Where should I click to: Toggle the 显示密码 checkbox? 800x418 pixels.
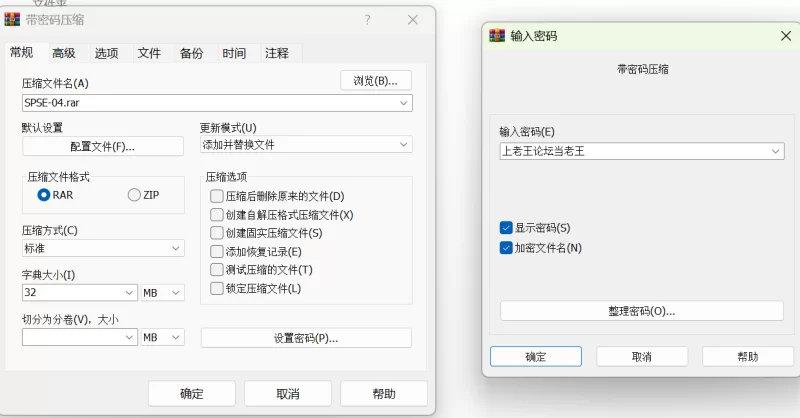click(x=506, y=228)
